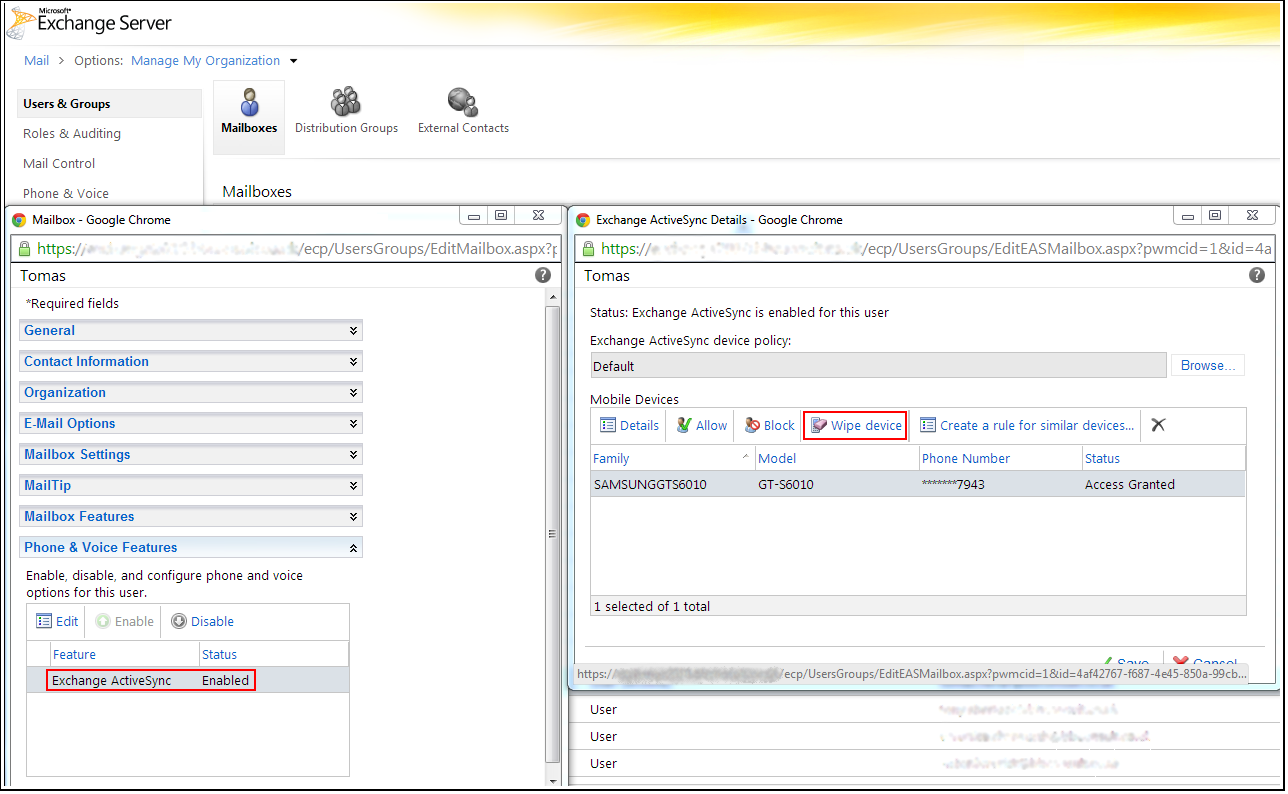The height and width of the screenshot is (794, 1288).
Task: Click Browse button for device policy
Action: coord(1208,366)
